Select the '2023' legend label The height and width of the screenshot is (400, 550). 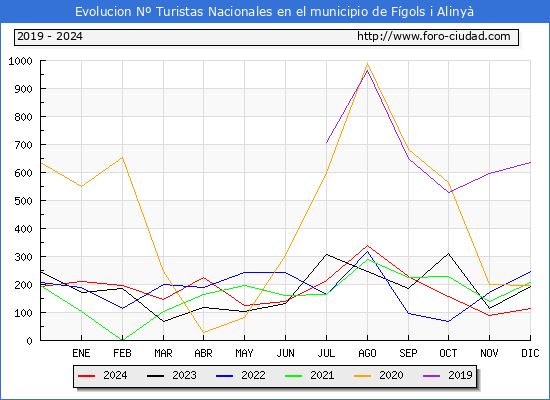tap(184, 375)
